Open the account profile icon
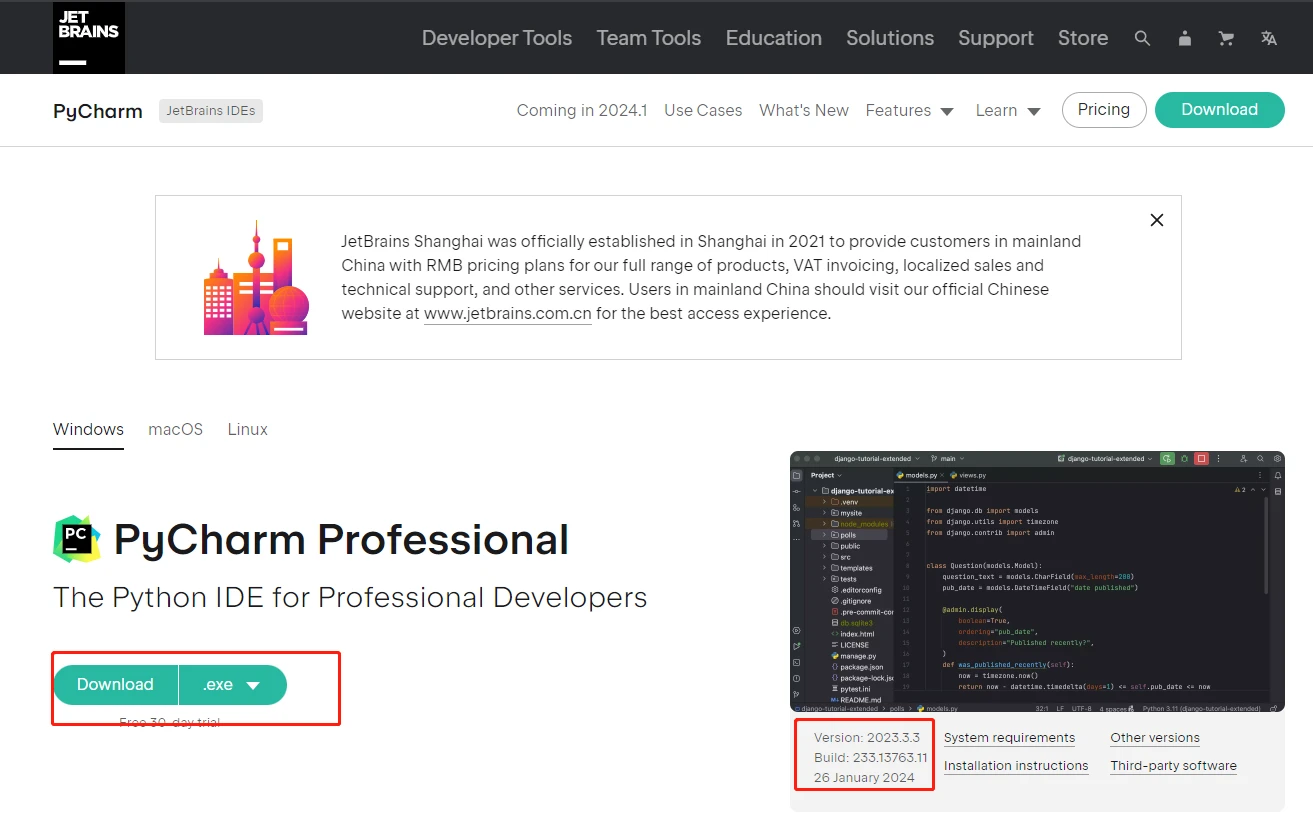The width and height of the screenshot is (1313, 830). [1185, 38]
